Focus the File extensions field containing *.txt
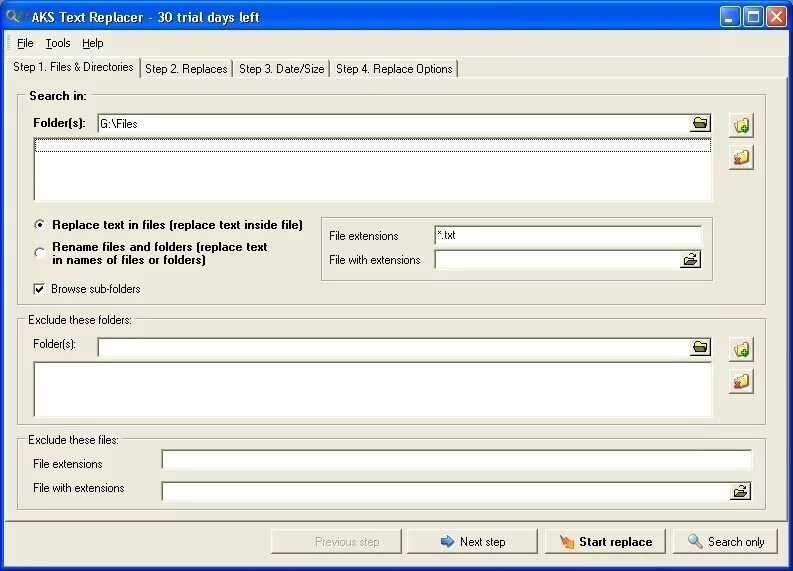 (x=568, y=235)
